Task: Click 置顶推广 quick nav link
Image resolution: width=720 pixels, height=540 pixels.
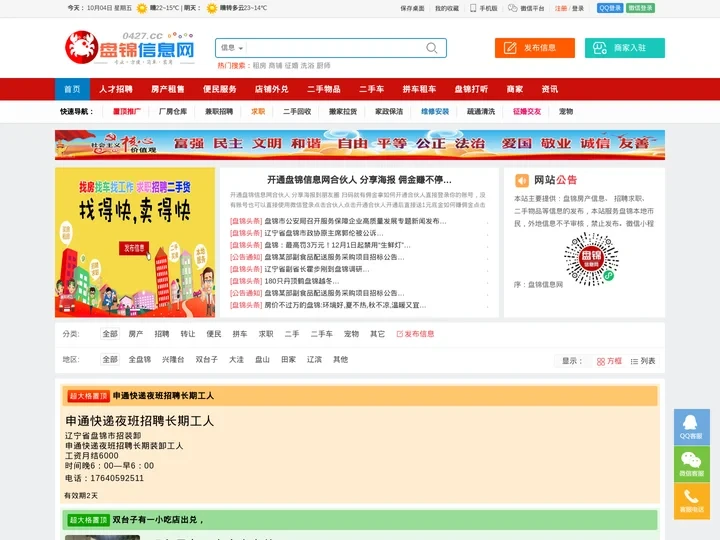Action: [127, 112]
